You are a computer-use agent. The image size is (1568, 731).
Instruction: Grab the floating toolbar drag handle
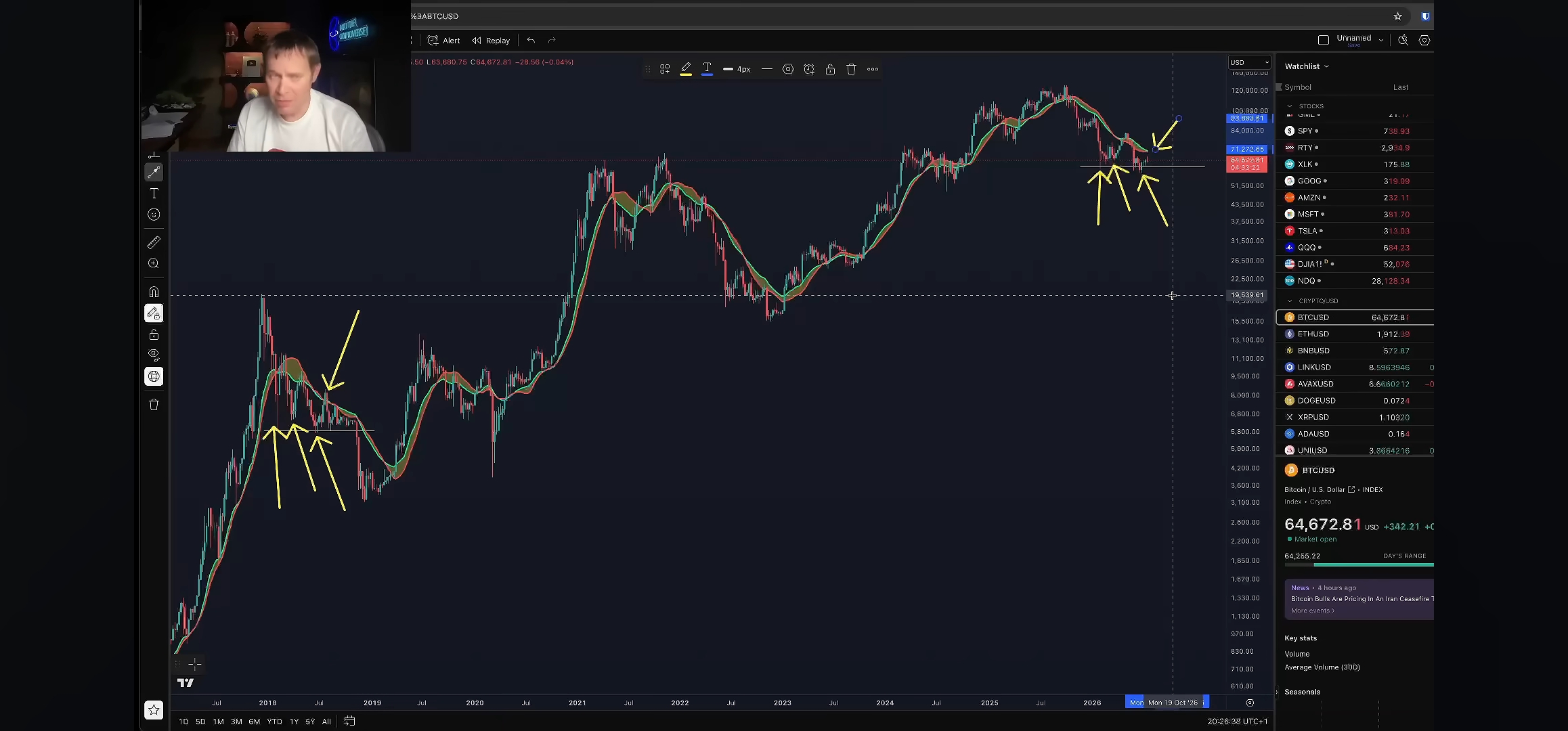pyautogui.click(x=648, y=69)
